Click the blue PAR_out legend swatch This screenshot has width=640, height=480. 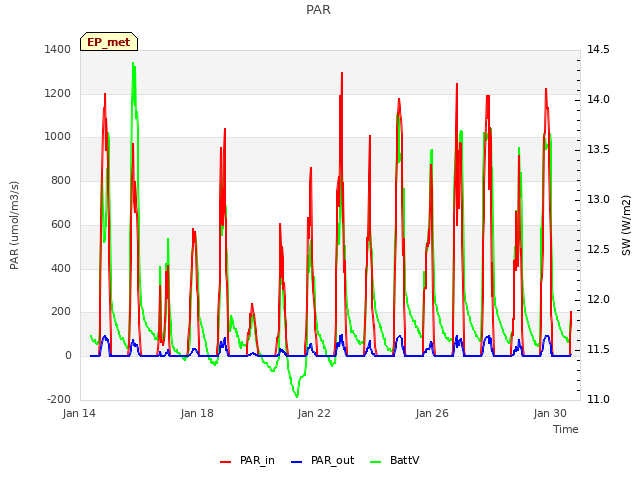296,461
